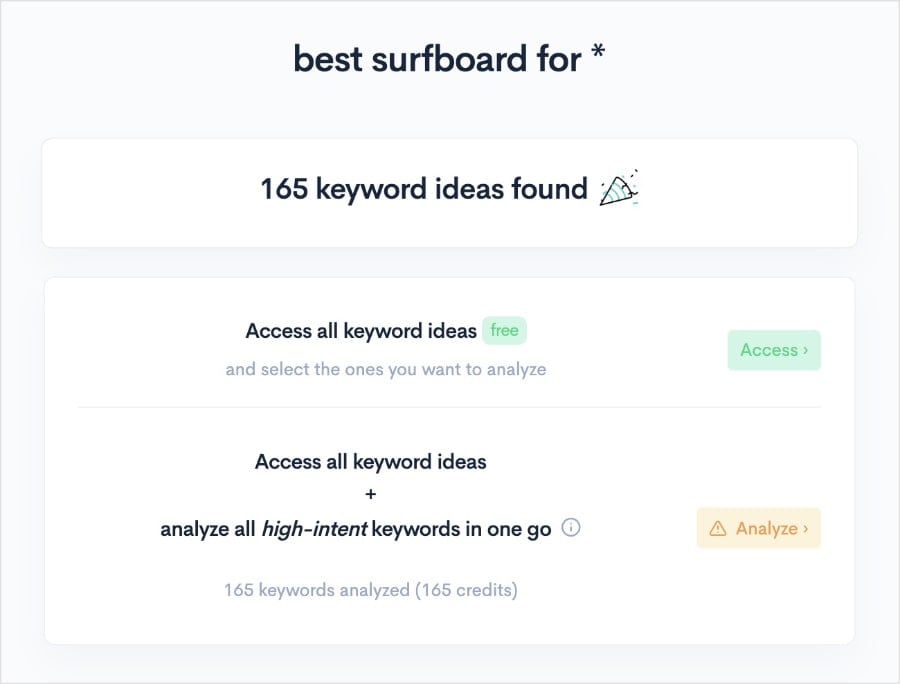This screenshot has height=684, width=900.
Task: Click '165 keywords analyzed (165 credits)' text
Action: pyautogui.click(x=371, y=590)
